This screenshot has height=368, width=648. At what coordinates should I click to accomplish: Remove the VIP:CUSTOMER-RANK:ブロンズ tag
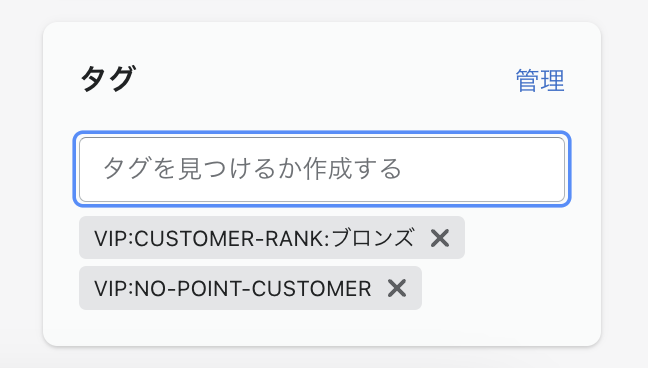coord(440,238)
